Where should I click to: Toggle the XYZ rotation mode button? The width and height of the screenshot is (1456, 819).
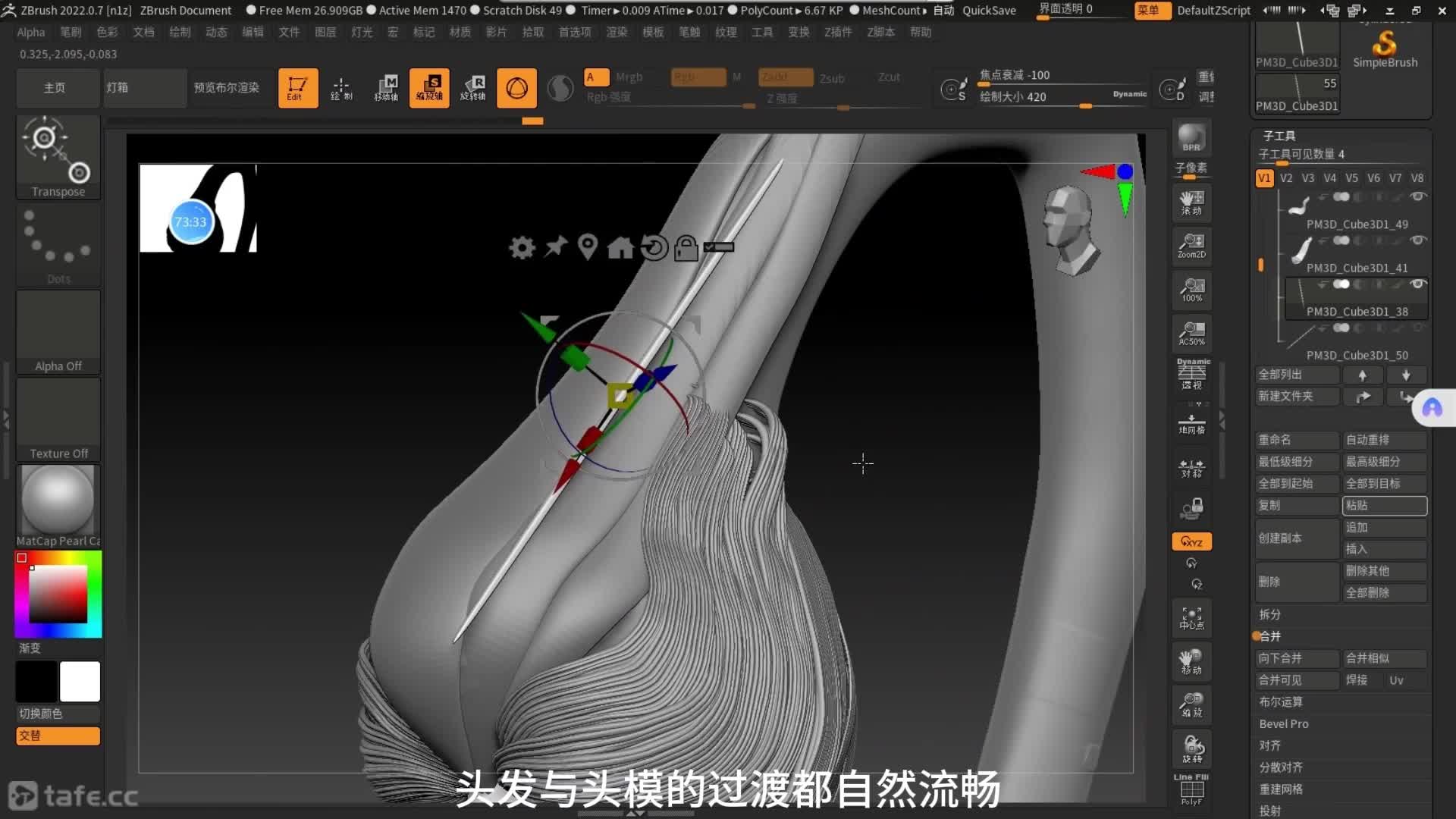click(1191, 541)
